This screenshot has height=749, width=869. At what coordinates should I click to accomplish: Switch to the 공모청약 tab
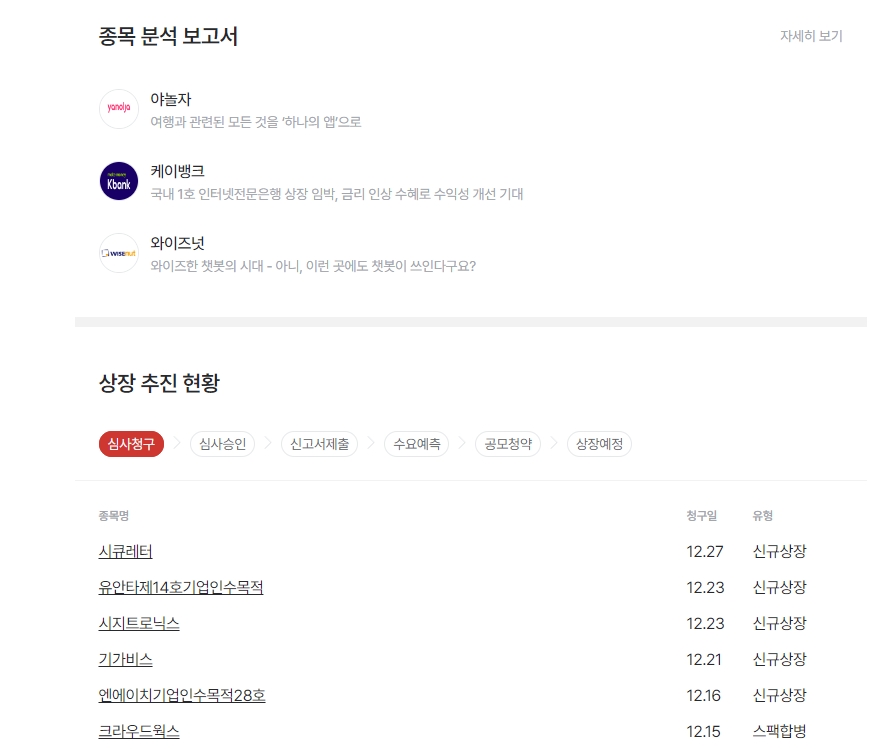coord(508,444)
